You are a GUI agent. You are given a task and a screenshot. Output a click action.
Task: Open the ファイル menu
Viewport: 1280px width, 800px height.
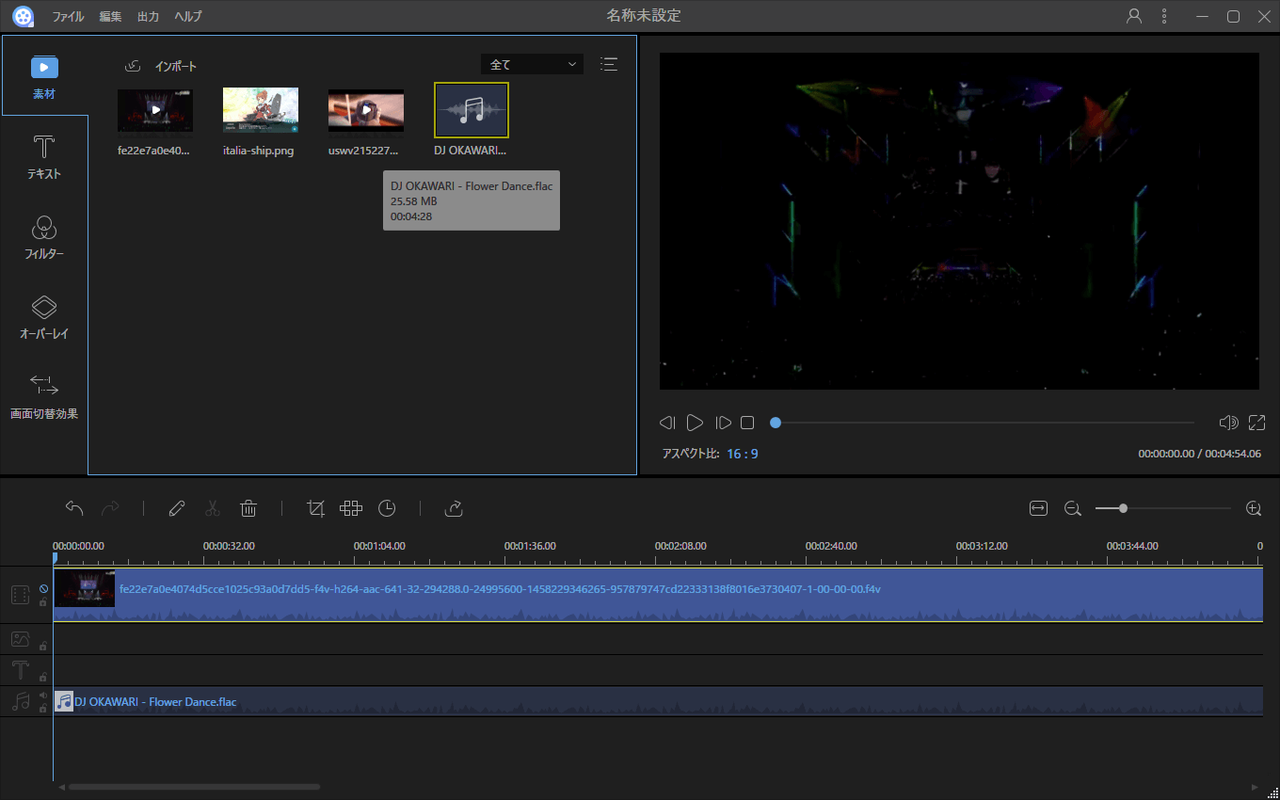(x=68, y=17)
